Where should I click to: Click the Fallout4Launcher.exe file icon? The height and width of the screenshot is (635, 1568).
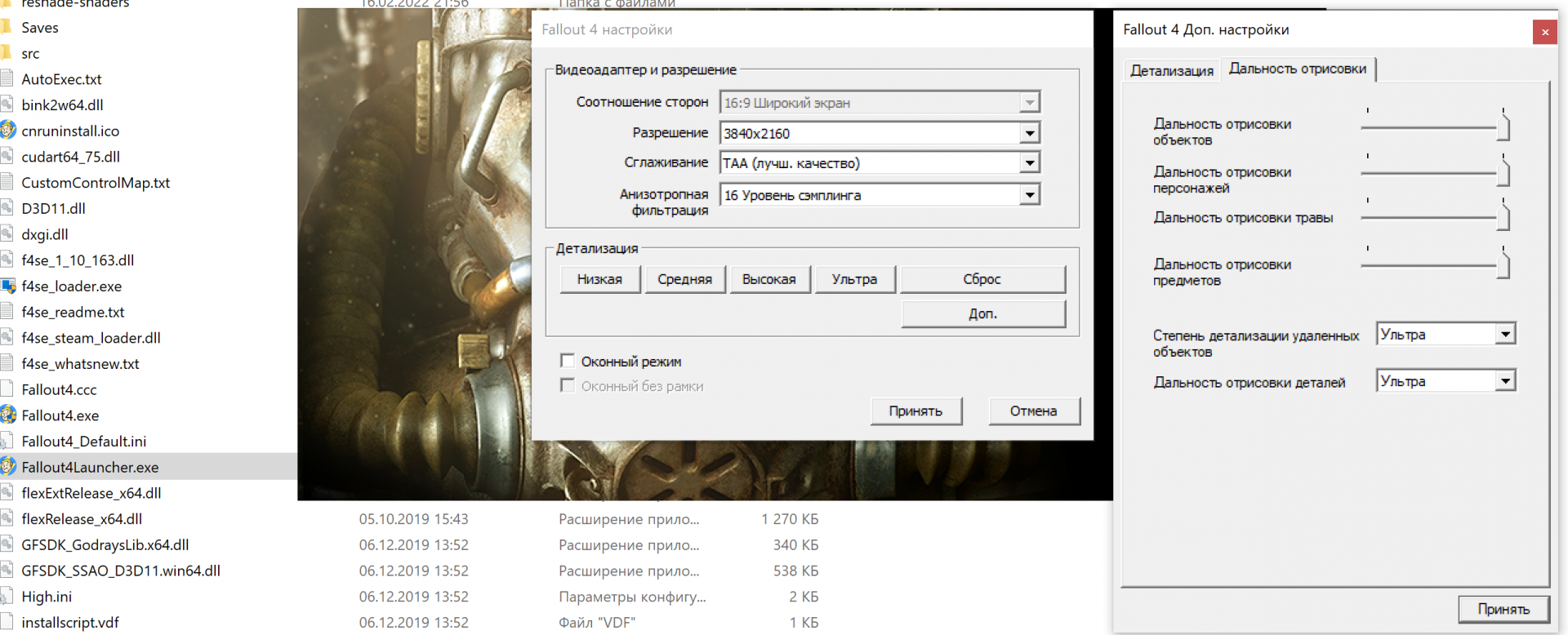coord(8,467)
